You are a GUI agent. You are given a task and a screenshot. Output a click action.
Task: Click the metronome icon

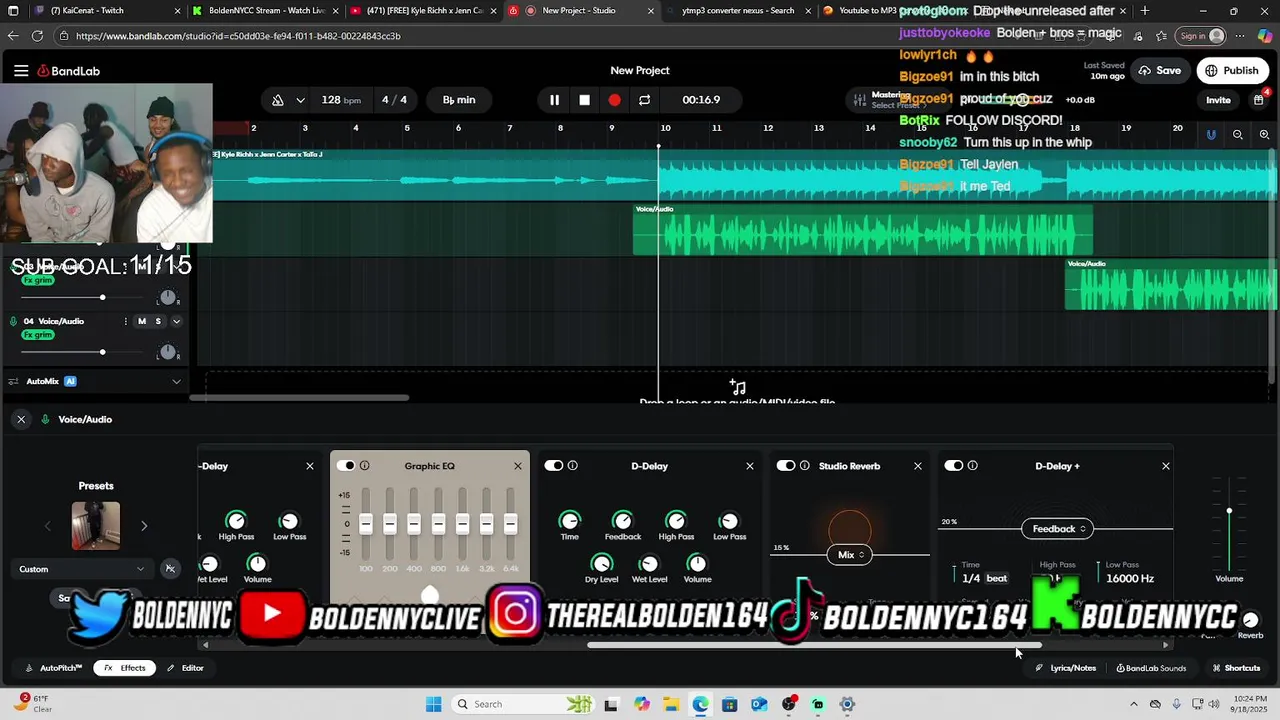(x=278, y=100)
